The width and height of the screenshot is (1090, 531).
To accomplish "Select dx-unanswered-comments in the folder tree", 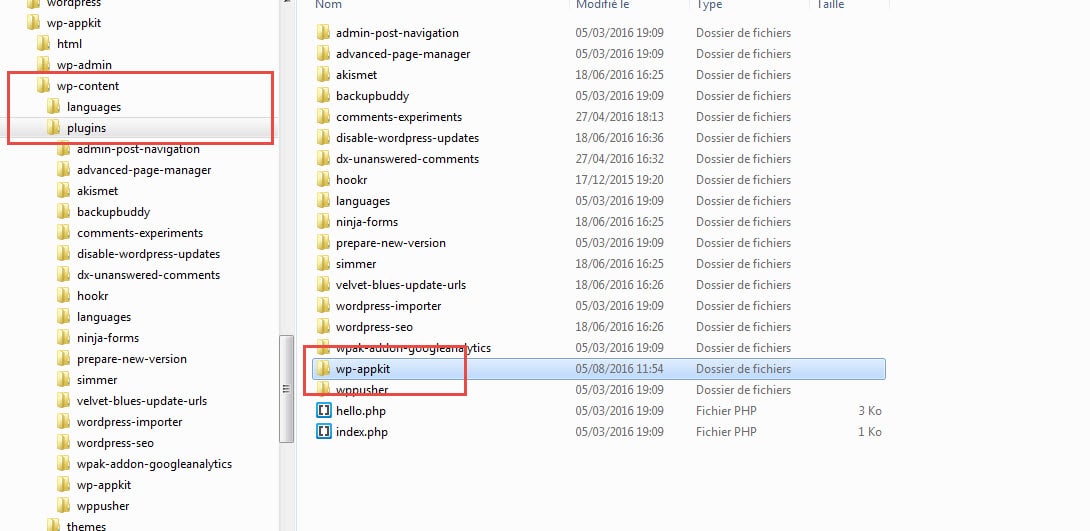I will pos(148,275).
